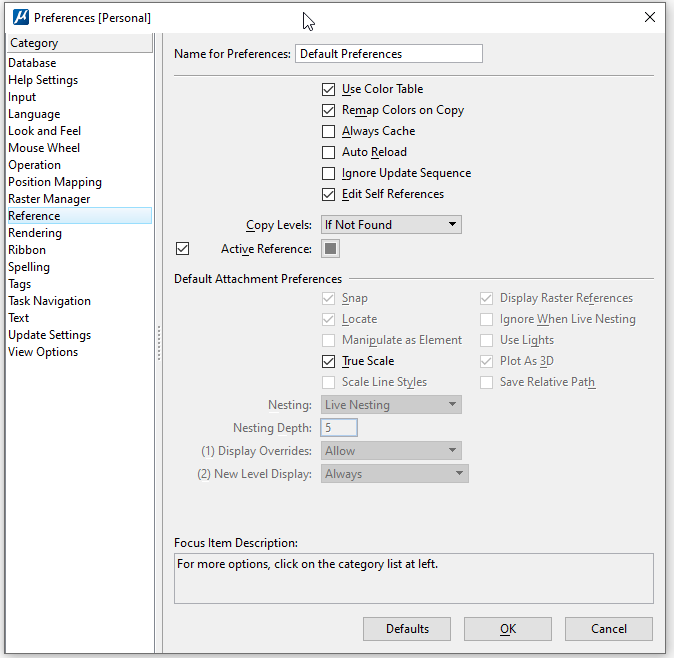This screenshot has height=658, width=674.
Task: Open the Copy Levels dropdown
Action: click(391, 225)
